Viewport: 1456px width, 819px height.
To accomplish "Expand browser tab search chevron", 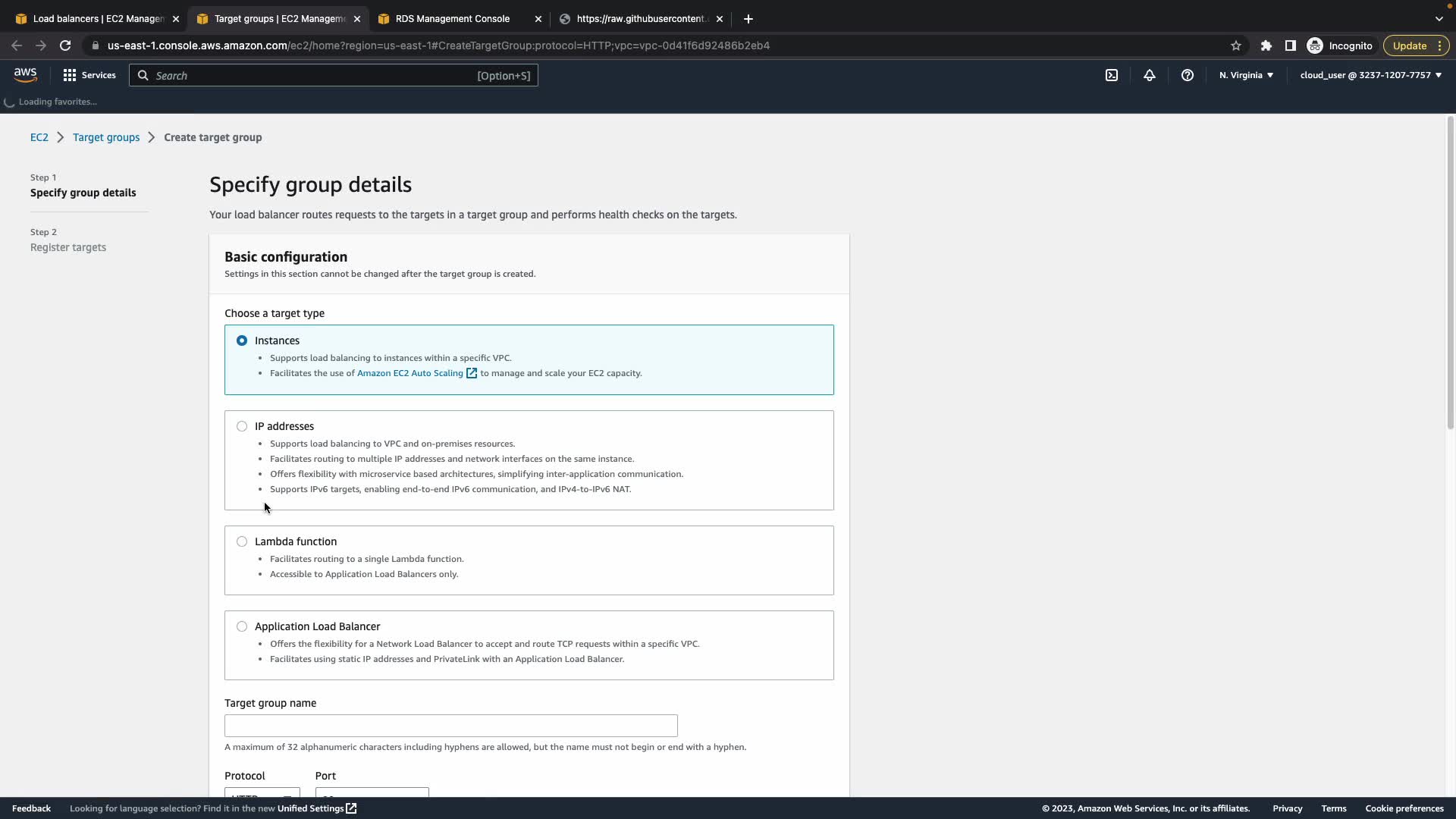I will (x=1439, y=18).
